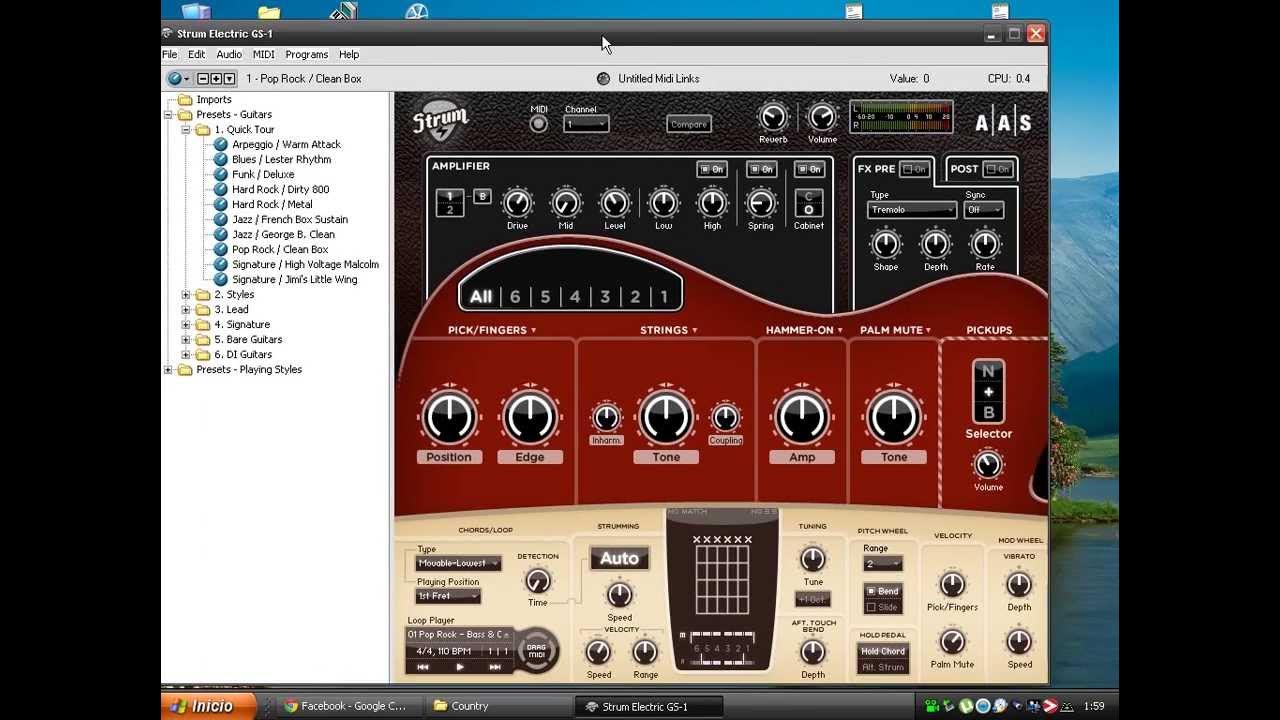Click the Midi Links icon in toolbar

tap(603, 78)
